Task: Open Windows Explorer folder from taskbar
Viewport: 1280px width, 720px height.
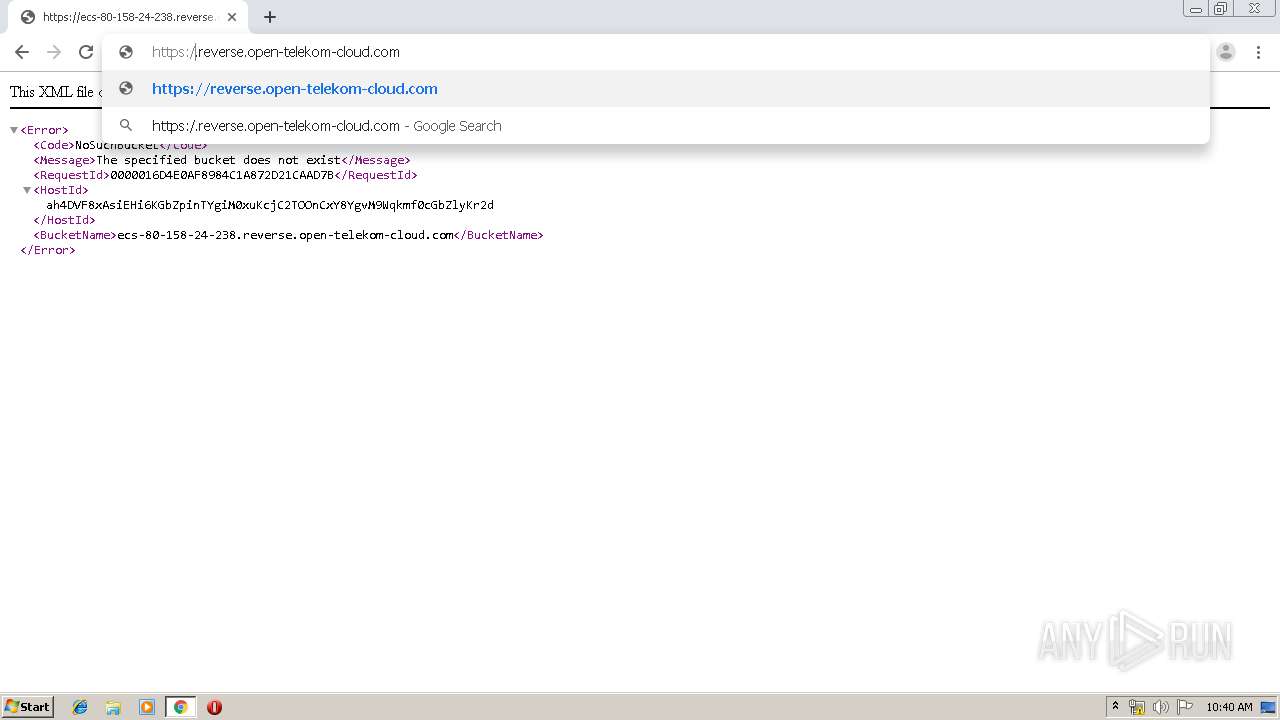Action: point(113,707)
